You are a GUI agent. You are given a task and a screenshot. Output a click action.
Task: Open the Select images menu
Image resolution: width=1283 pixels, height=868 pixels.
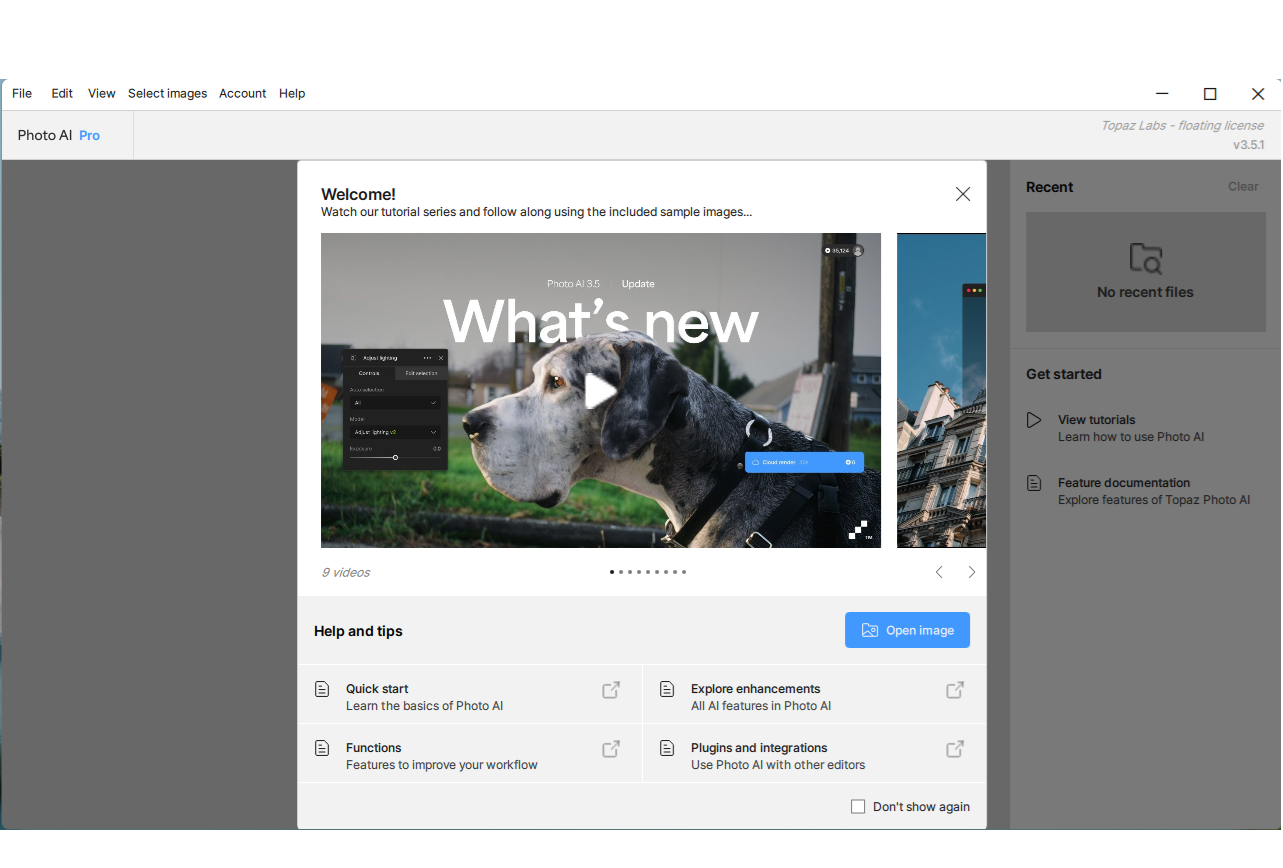167,93
